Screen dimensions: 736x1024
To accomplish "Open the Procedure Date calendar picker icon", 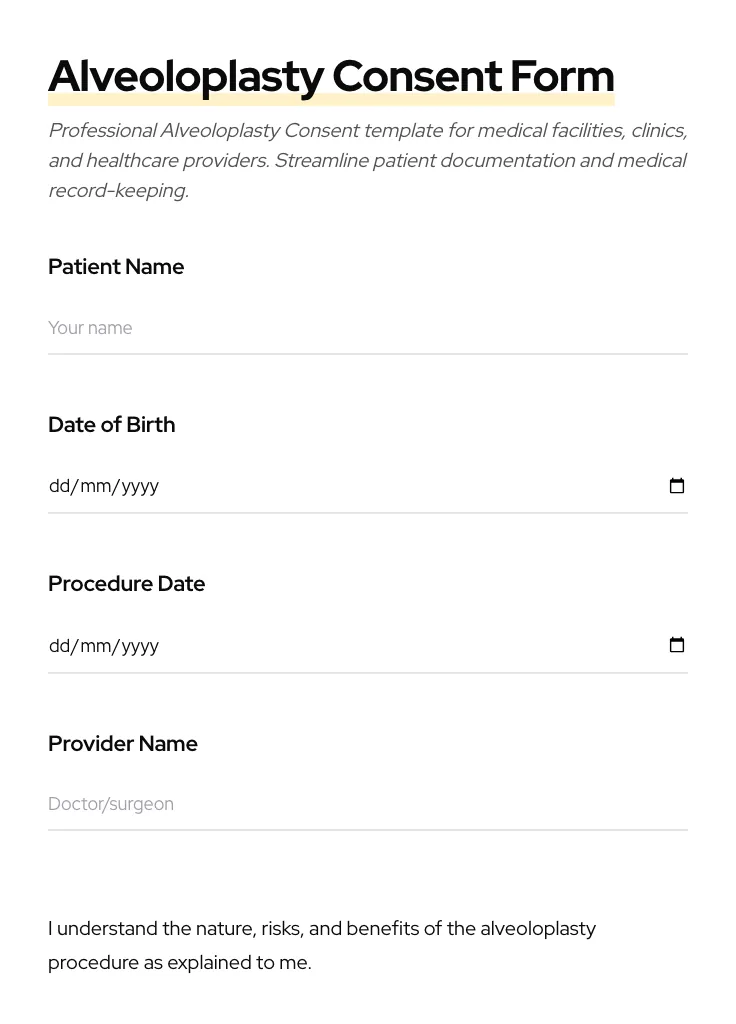I will coord(677,645).
